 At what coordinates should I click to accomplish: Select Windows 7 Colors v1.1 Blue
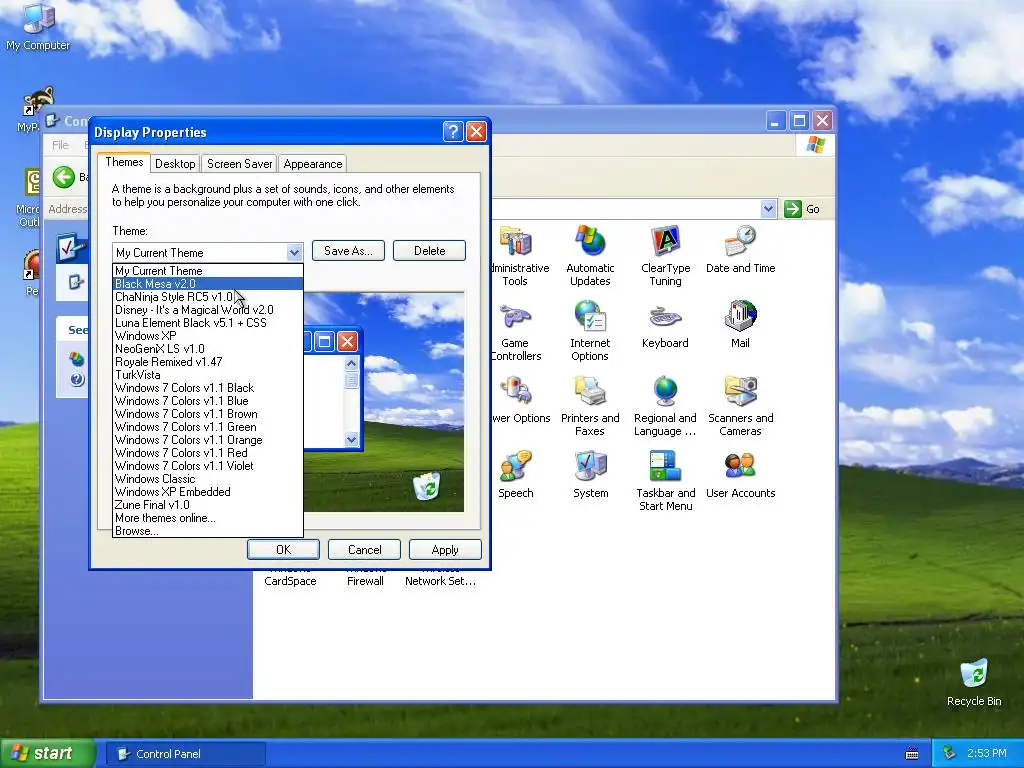tap(208, 401)
